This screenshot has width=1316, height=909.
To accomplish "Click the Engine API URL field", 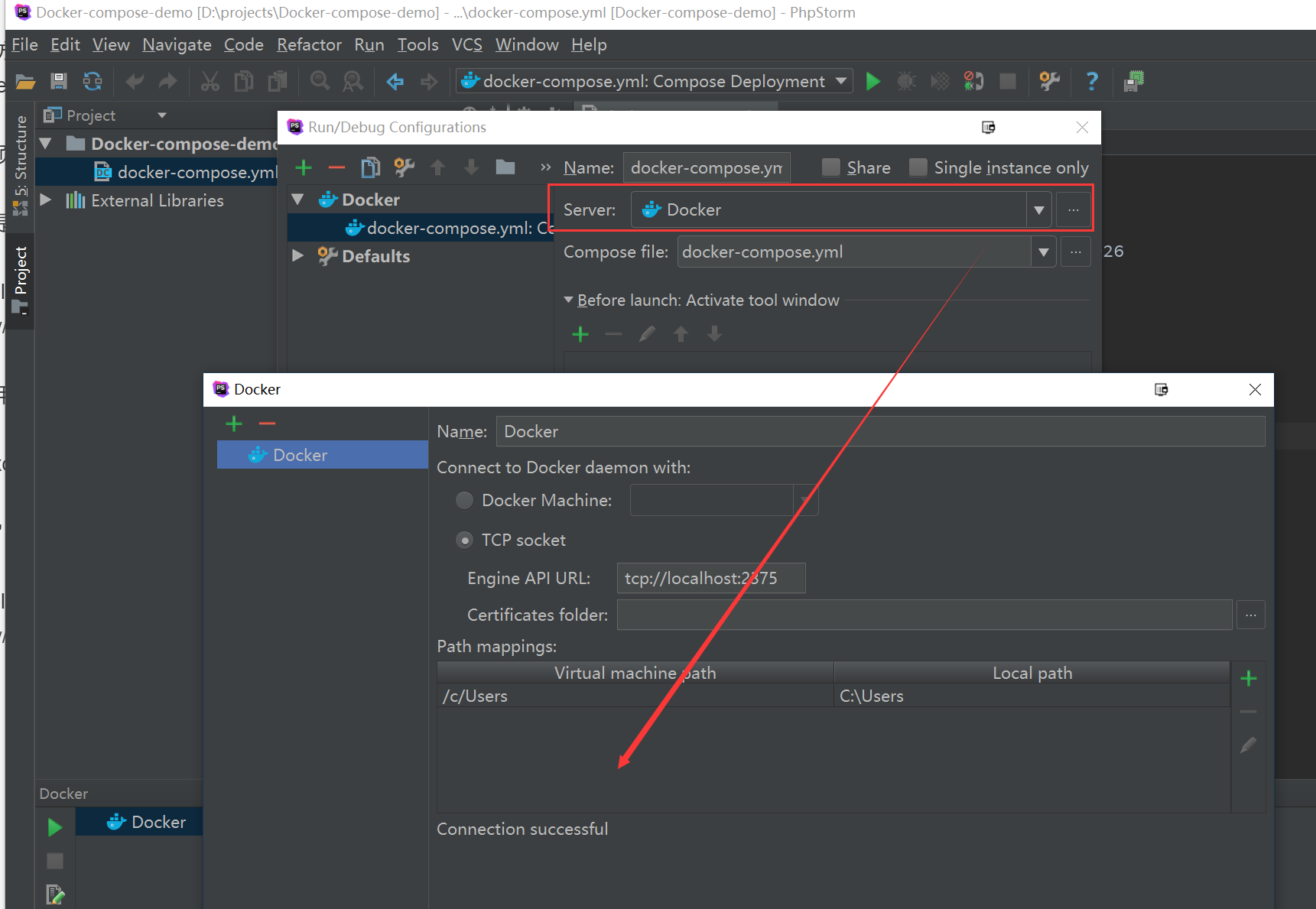I will point(710,579).
